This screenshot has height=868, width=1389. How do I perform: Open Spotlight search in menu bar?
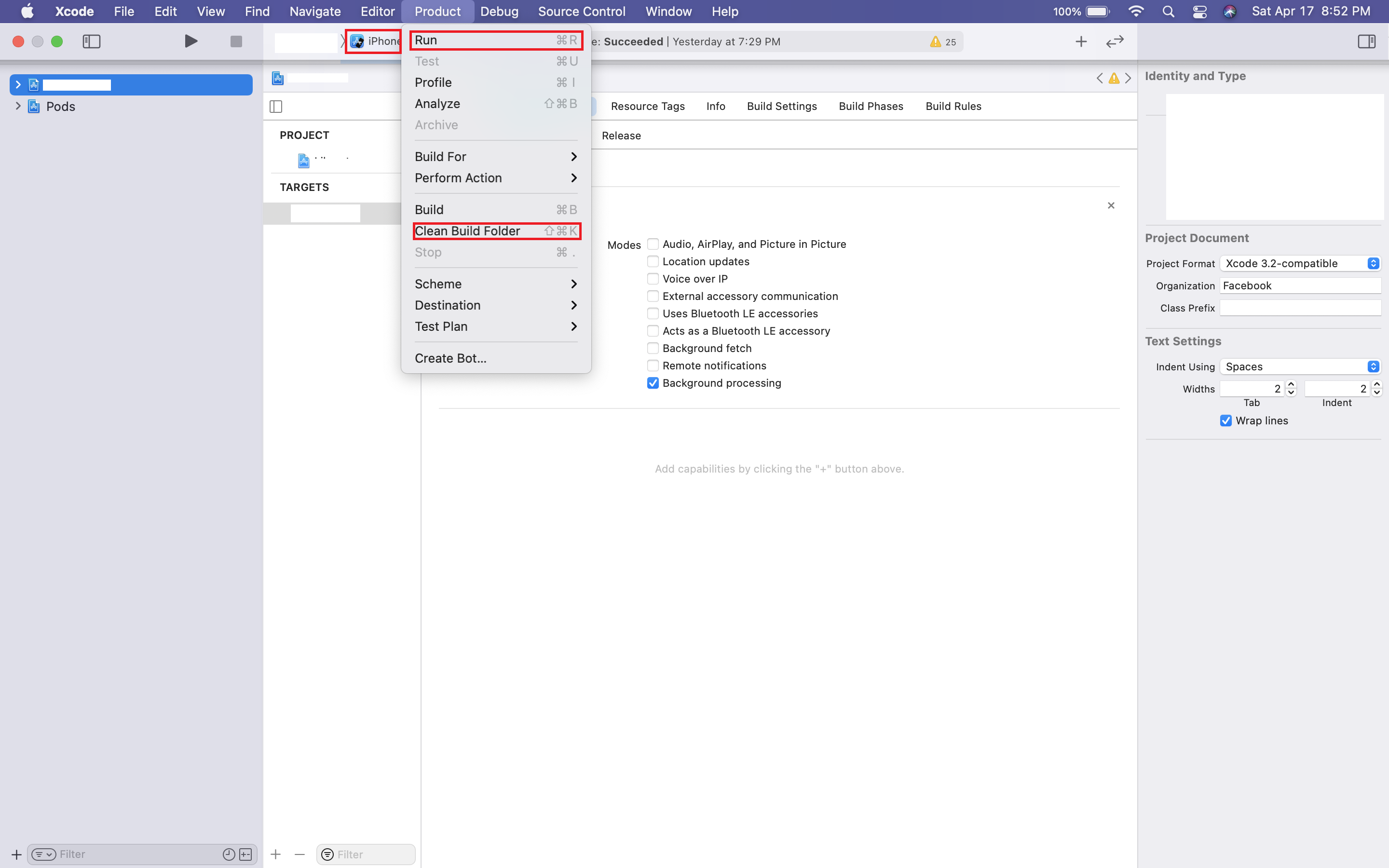pyautogui.click(x=1168, y=12)
